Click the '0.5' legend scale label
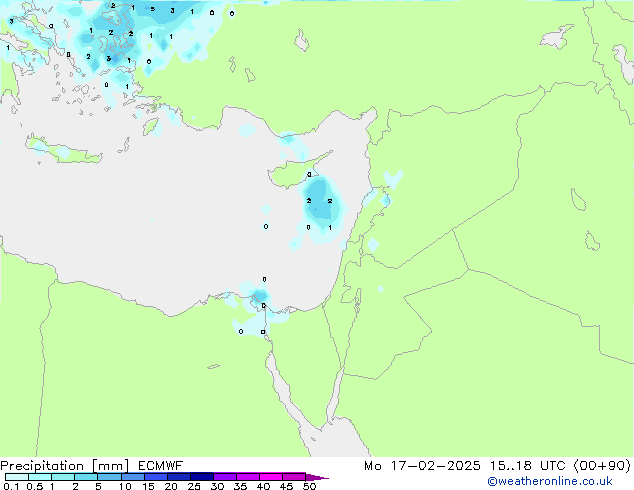 34,486
